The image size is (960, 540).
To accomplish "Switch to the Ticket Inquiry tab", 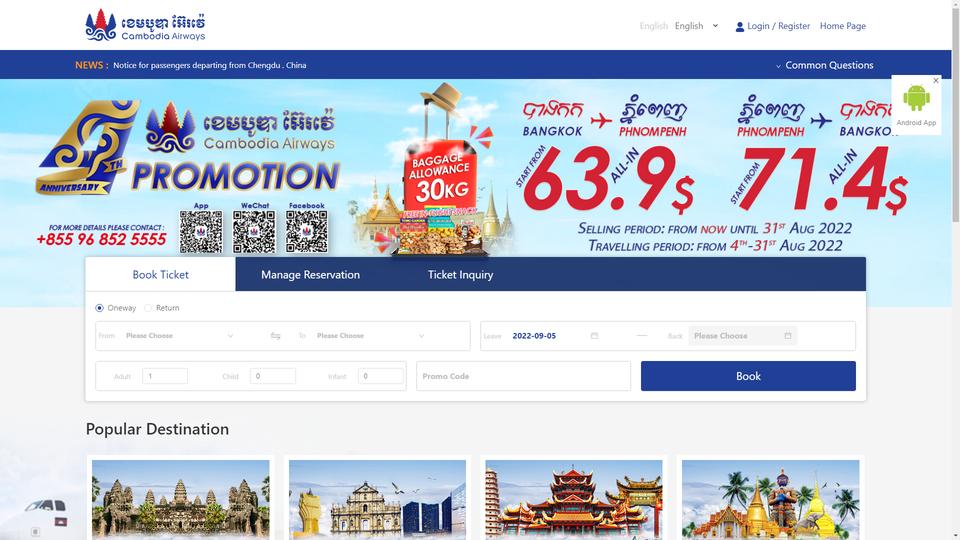I will [460, 275].
